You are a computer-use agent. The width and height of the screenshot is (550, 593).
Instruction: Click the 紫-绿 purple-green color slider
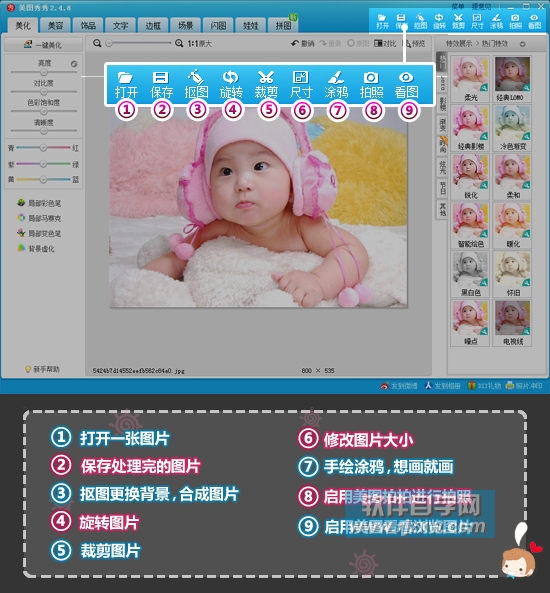coord(43,164)
